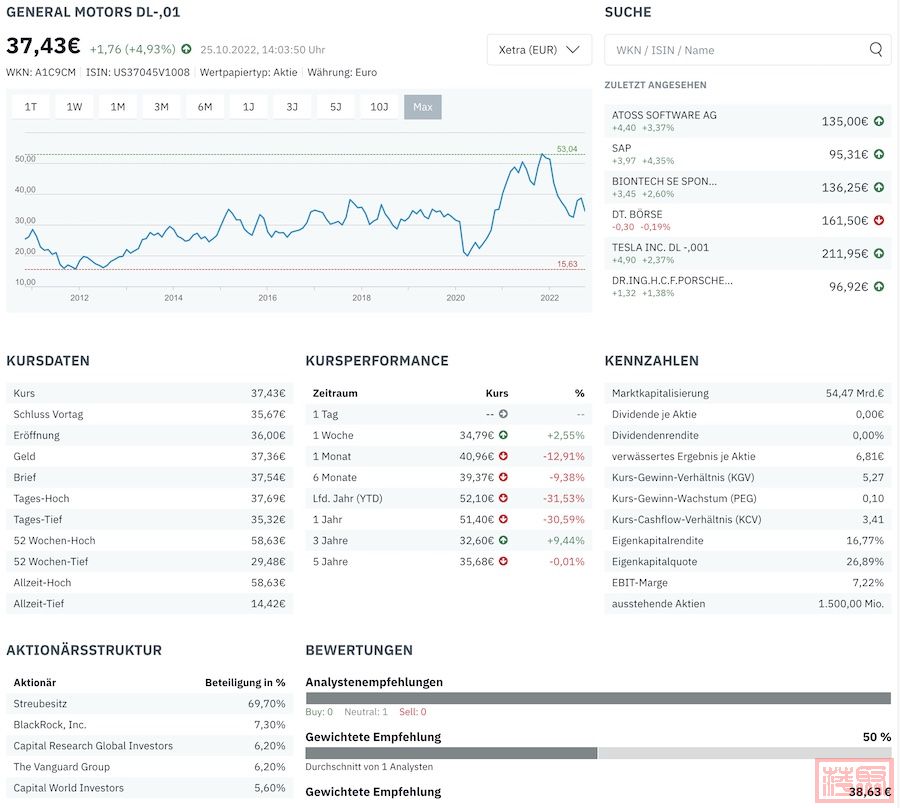
Task: Open DR.ING.H.C.F.PORSCHE... stock link
Action: [x=747, y=286]
